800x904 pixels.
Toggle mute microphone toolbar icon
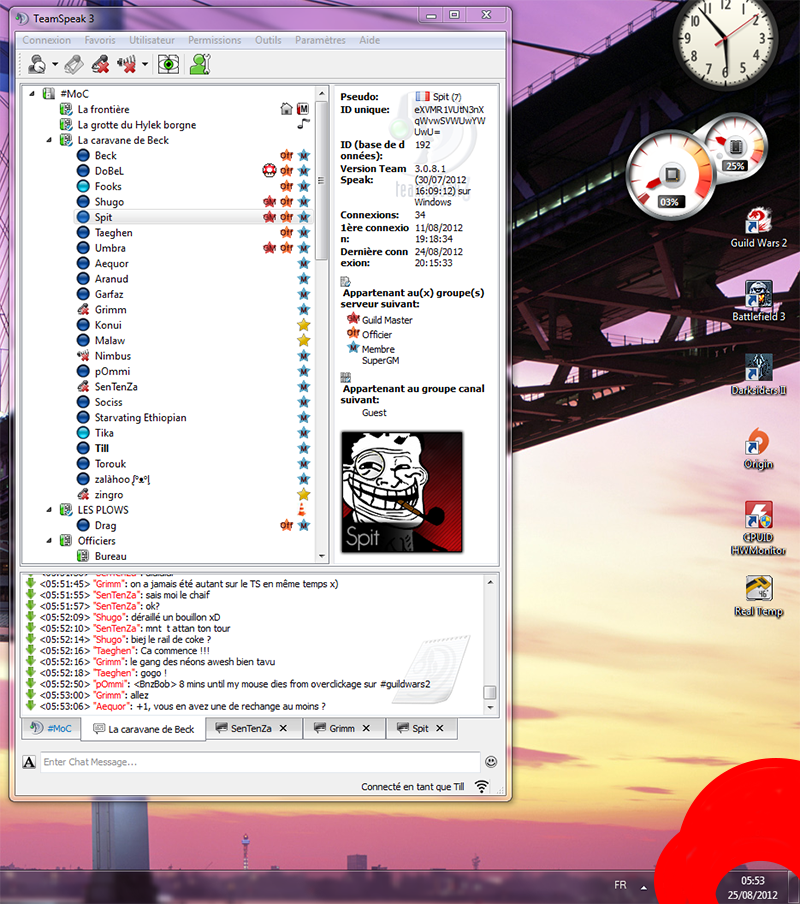pos(101,64)
